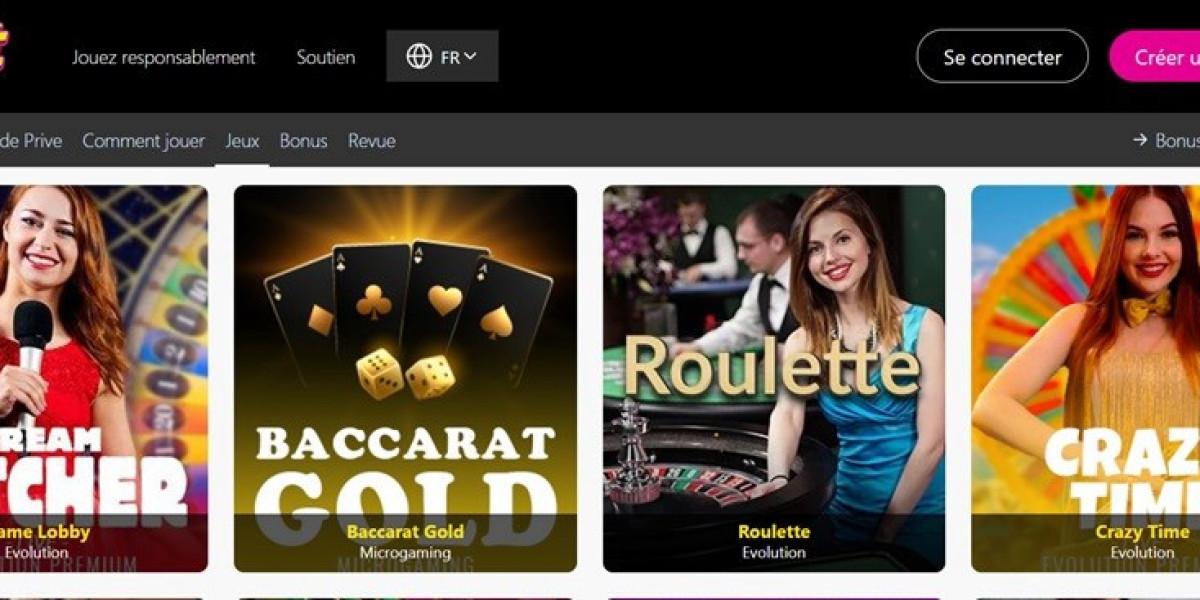Switch to the Comment jouer tab
Screen dimensions: 1200x600
tap(143, 141)
